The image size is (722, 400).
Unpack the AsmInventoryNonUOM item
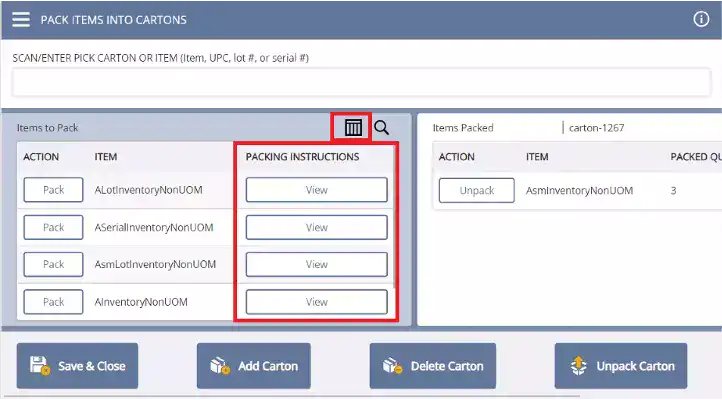click(476, 190)
